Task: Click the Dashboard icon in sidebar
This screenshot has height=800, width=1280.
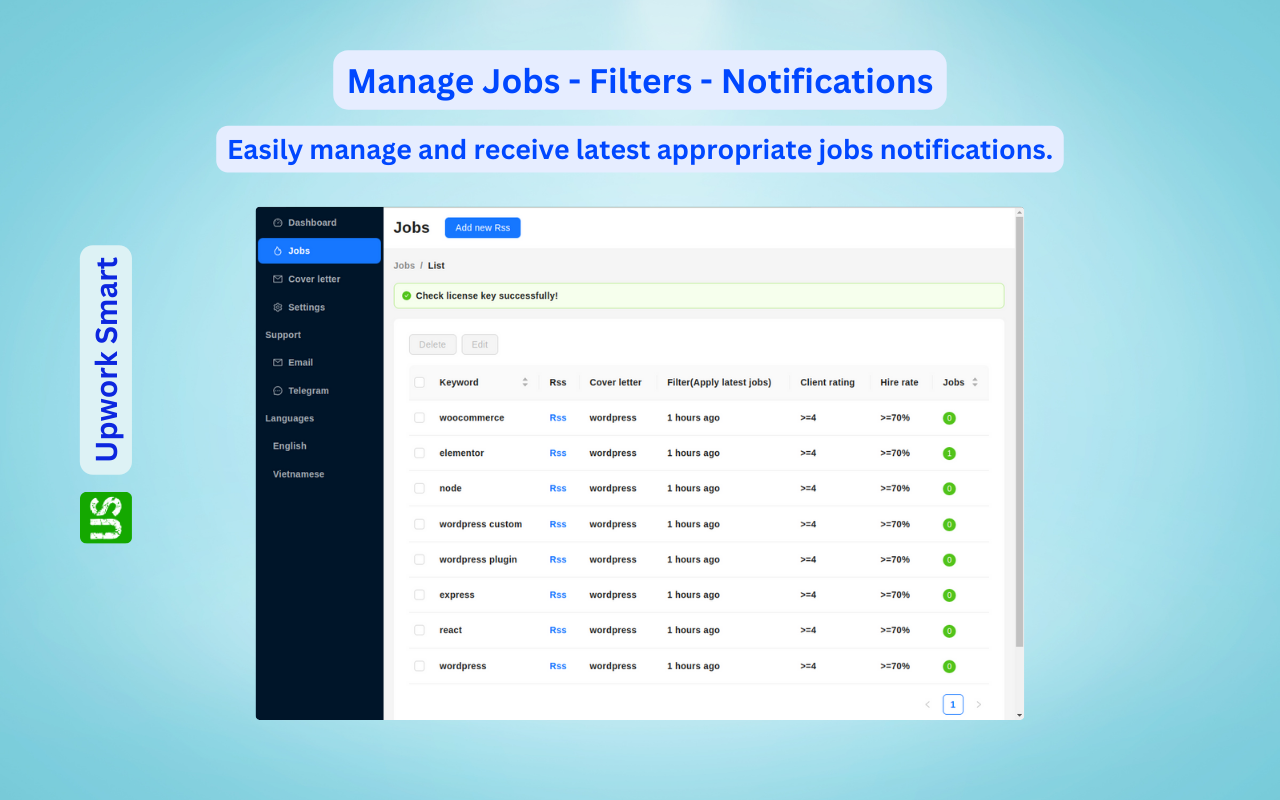Action: click(278, 223)
